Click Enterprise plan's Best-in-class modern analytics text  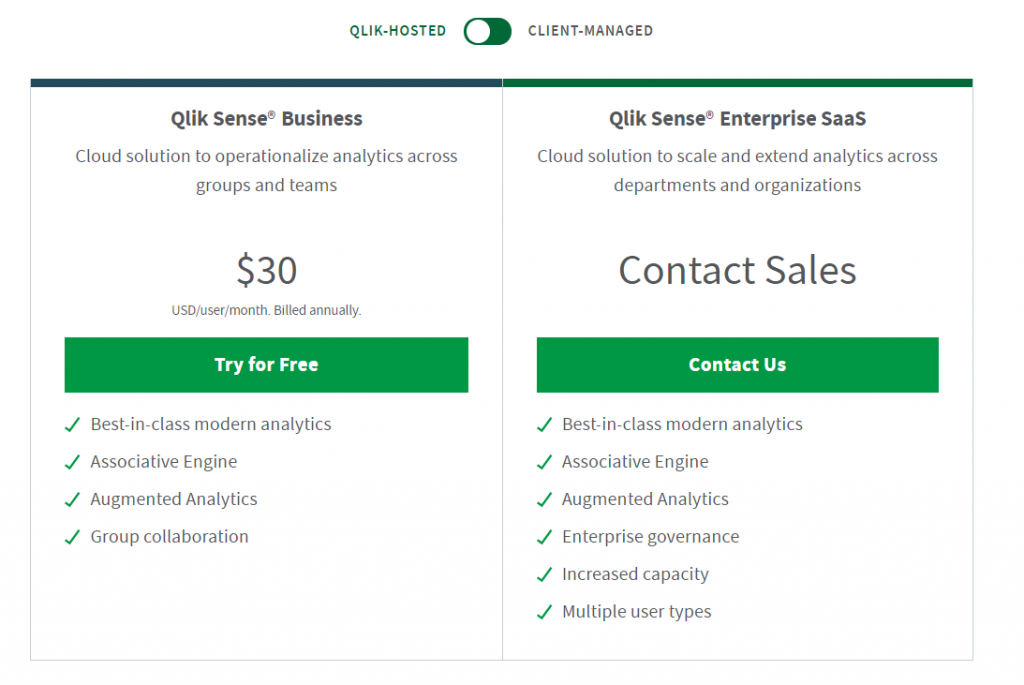[x=682, y=424]
